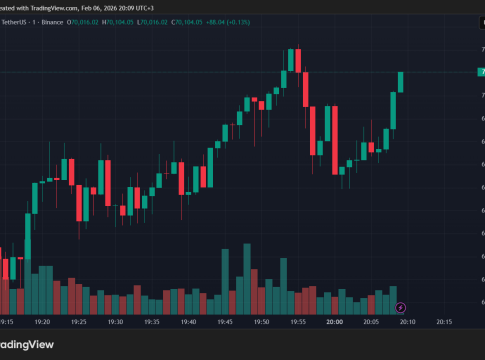Click the Binance exchange name in legend

coord(52,22)
